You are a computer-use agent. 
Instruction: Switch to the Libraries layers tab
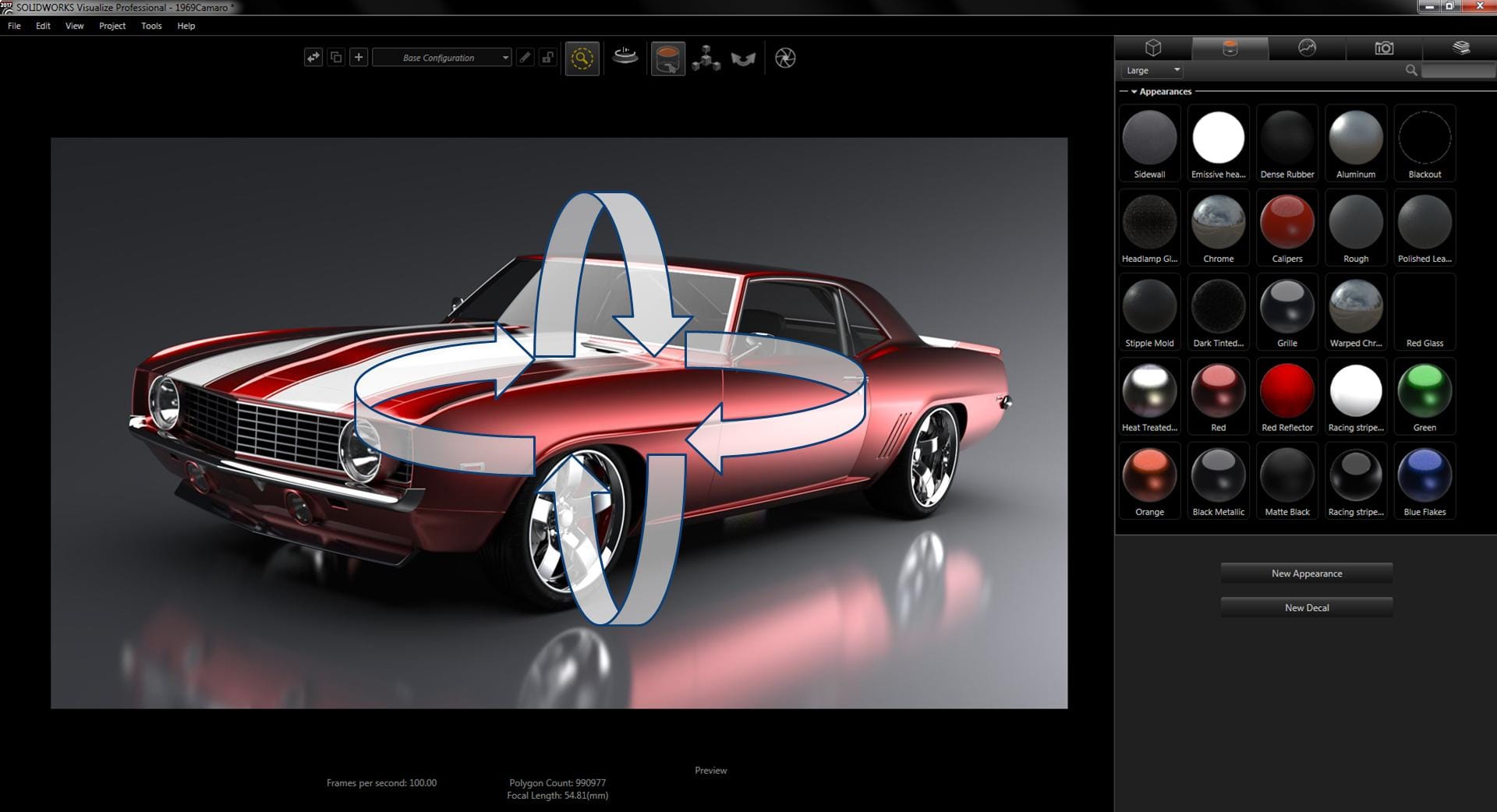tap(1460, 48)
